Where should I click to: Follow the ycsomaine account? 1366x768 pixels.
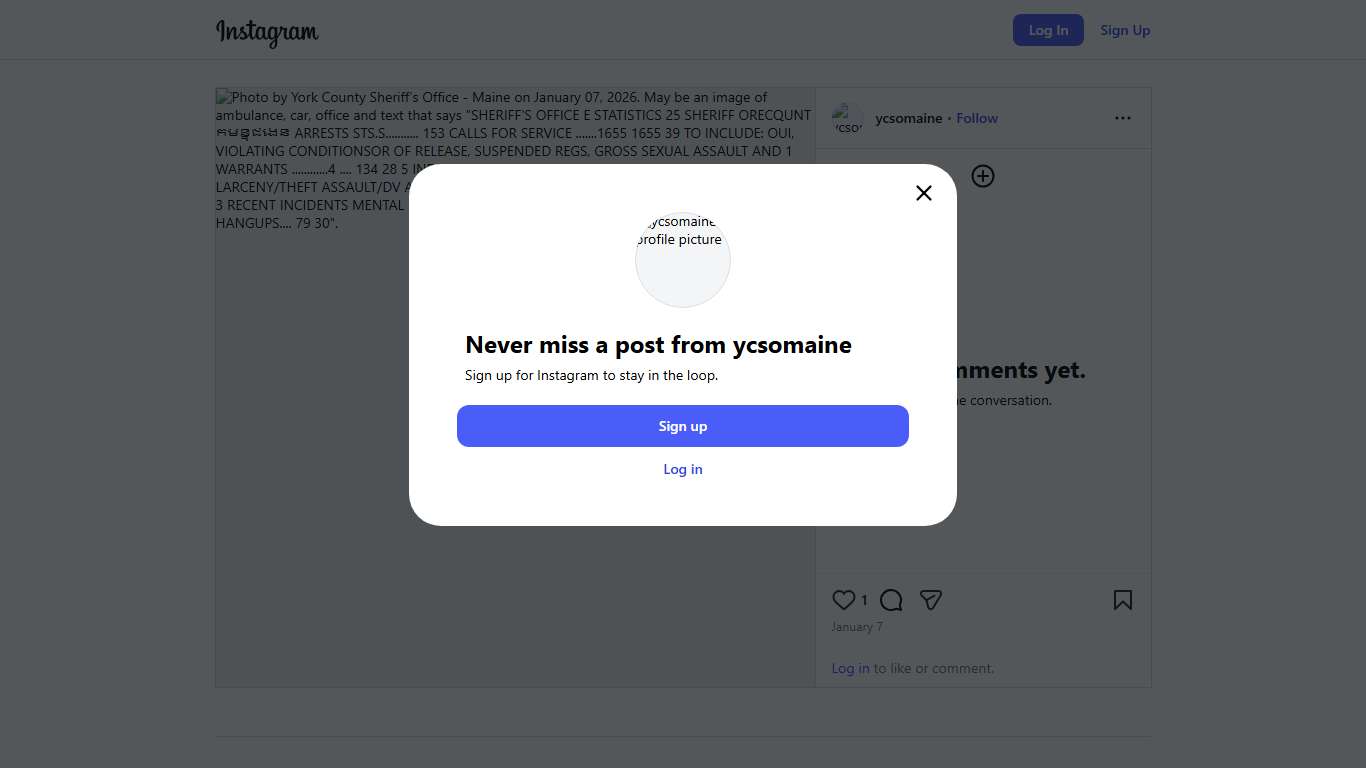click(x=977, y=118)
